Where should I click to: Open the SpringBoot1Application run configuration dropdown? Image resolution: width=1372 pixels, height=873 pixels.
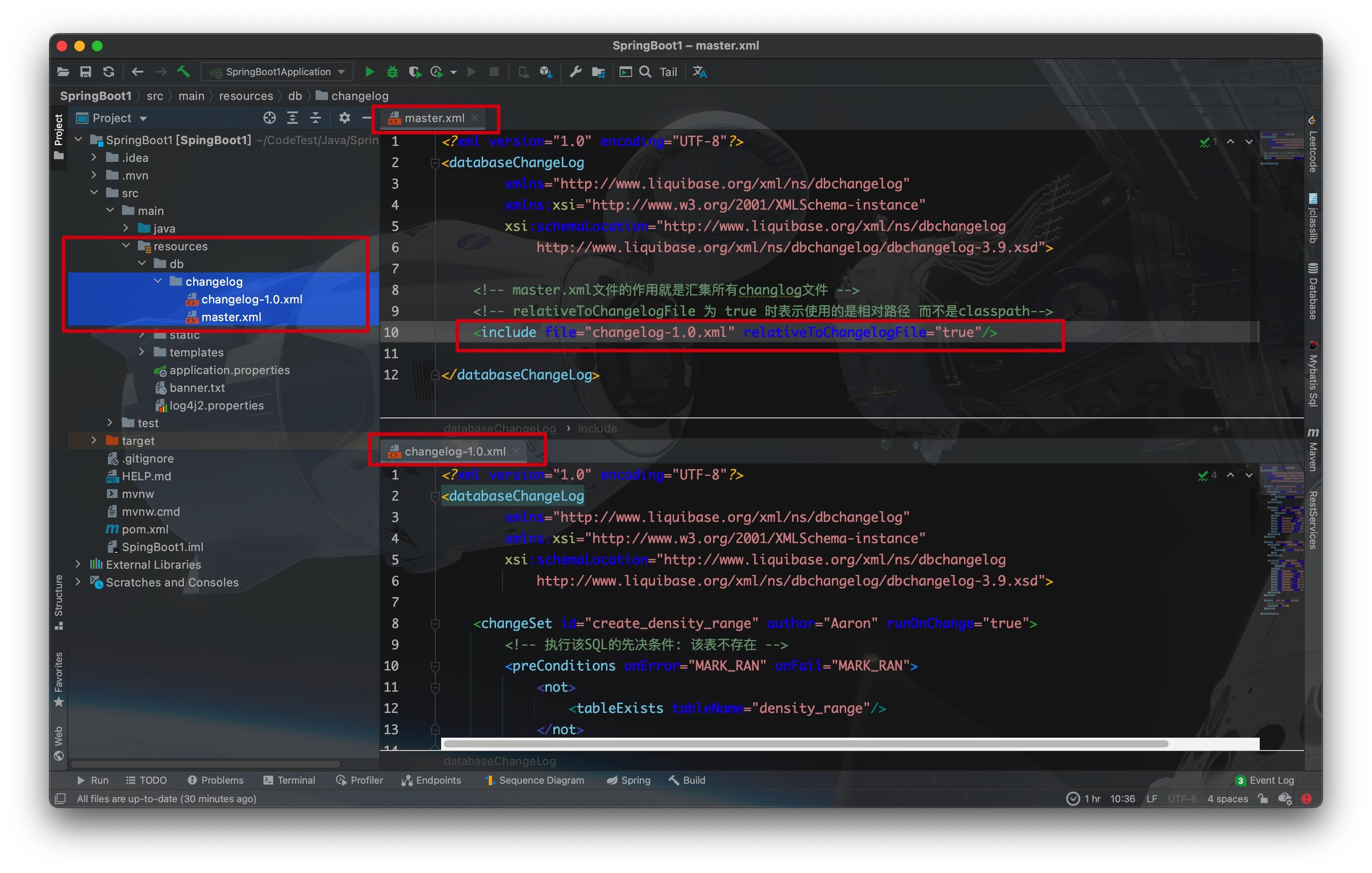click(x=278, y=72)
